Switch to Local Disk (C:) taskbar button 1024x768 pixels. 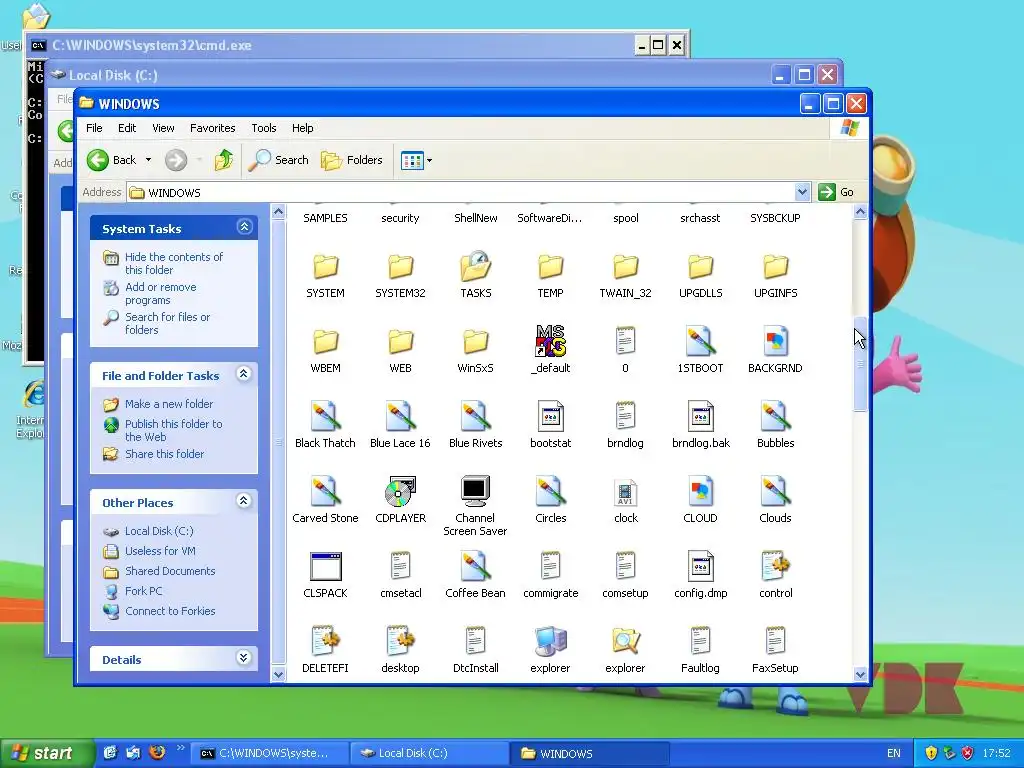click(429, 754)
